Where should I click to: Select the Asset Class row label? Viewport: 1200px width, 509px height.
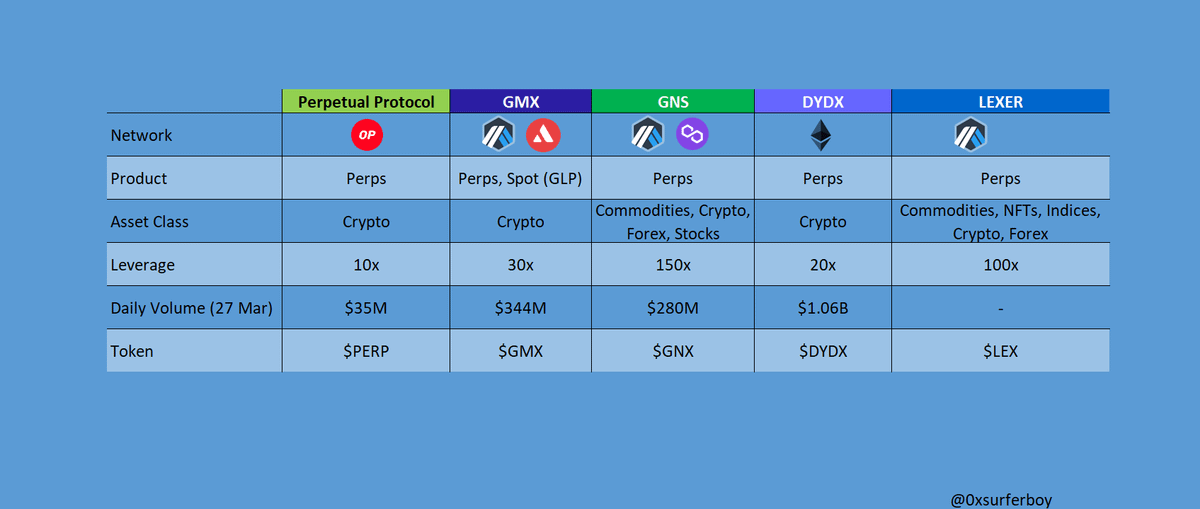click(x=150, y=222)
